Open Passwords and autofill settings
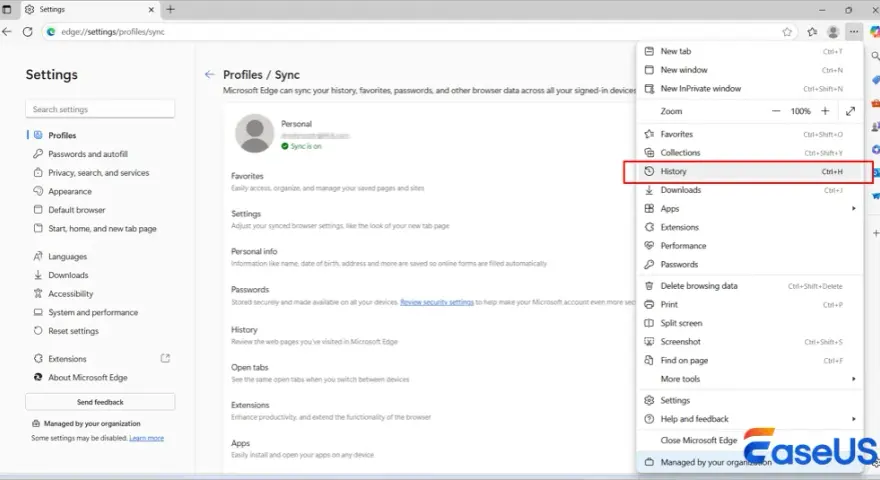 click(88, 154)
